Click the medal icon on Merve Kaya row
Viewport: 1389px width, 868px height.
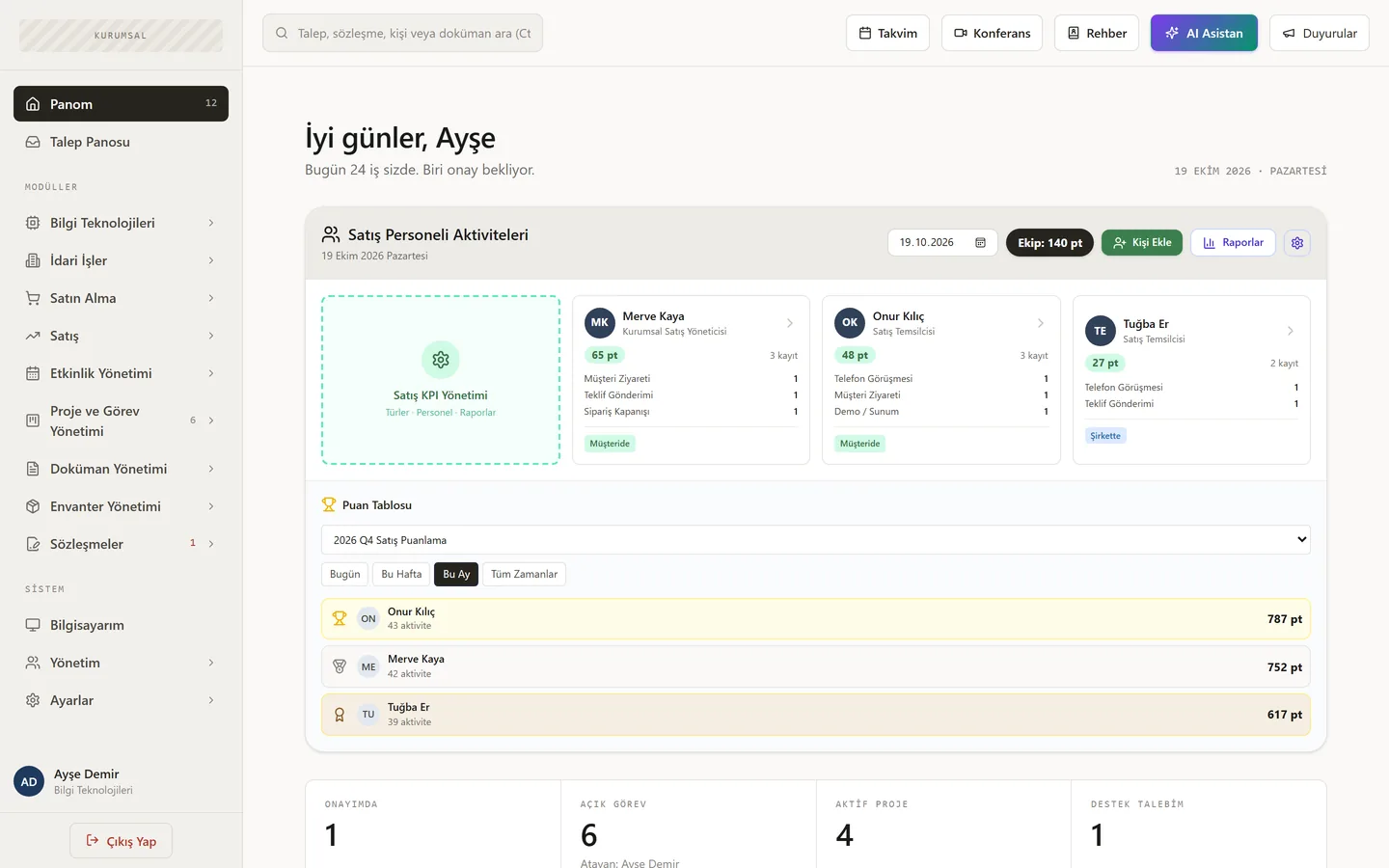point(340,666)
